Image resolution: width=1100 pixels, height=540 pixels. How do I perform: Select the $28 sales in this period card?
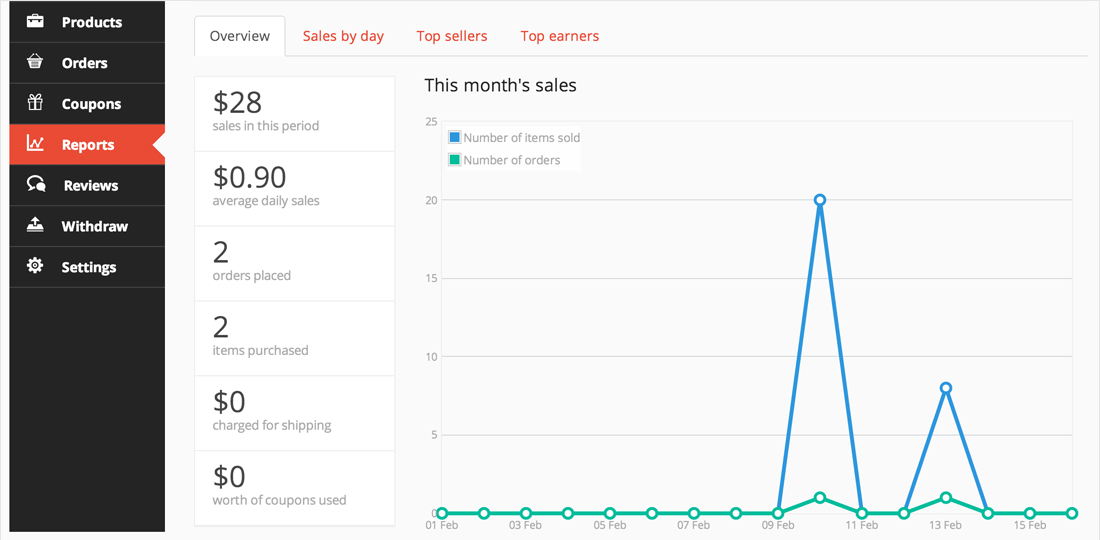294,113
